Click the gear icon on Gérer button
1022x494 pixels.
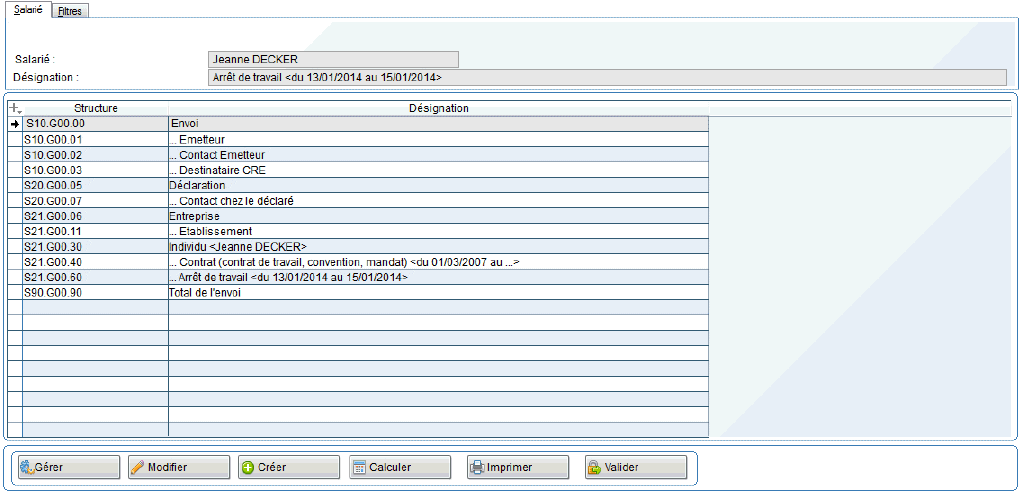click(26, 467)
